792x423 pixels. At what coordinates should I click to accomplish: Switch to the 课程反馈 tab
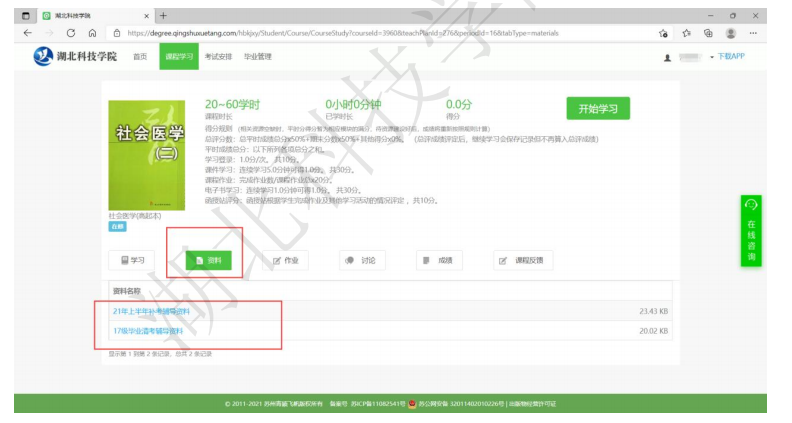tap(523, 260)
